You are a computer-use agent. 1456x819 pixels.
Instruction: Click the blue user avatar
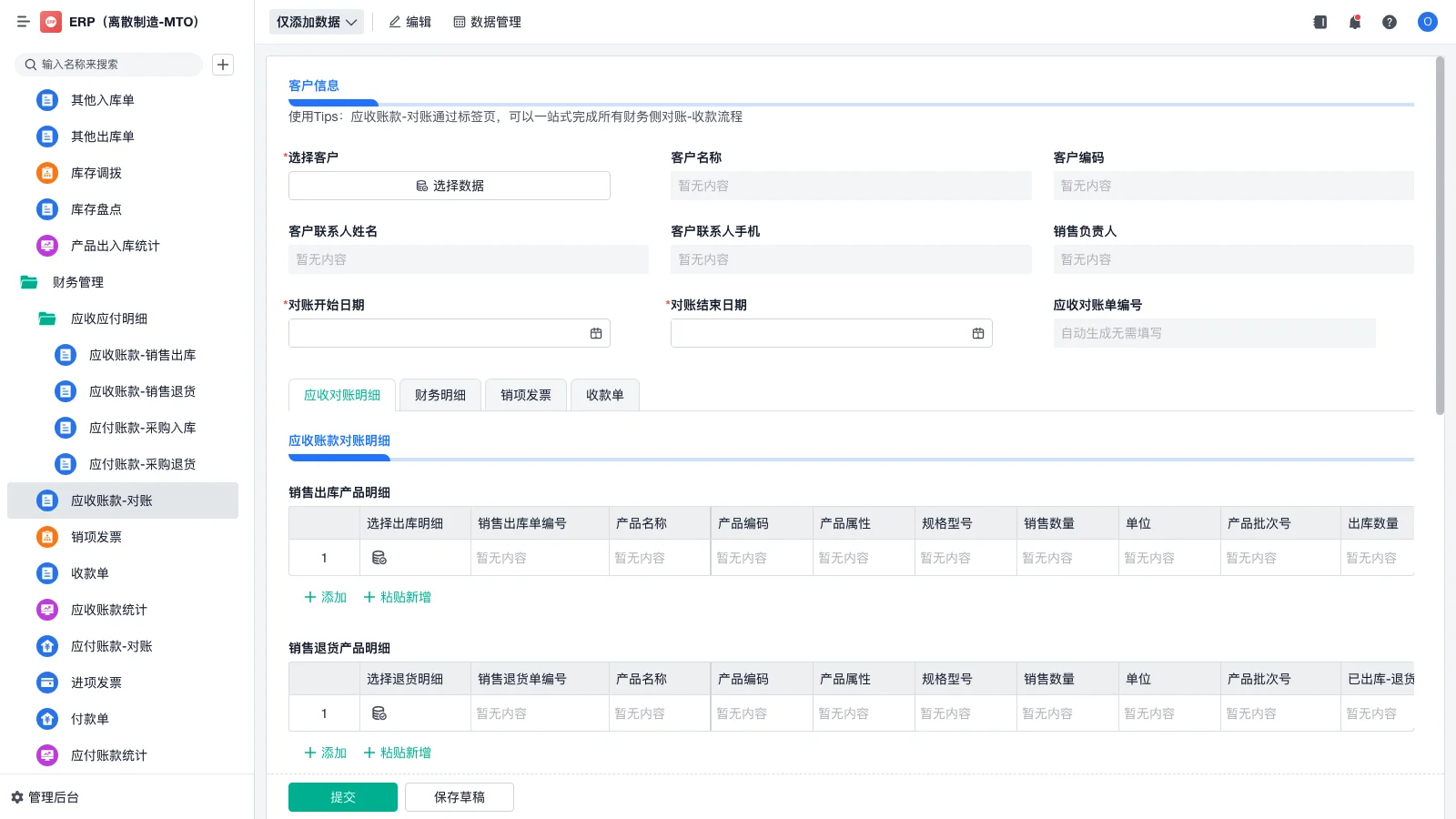coord(1427,22)
